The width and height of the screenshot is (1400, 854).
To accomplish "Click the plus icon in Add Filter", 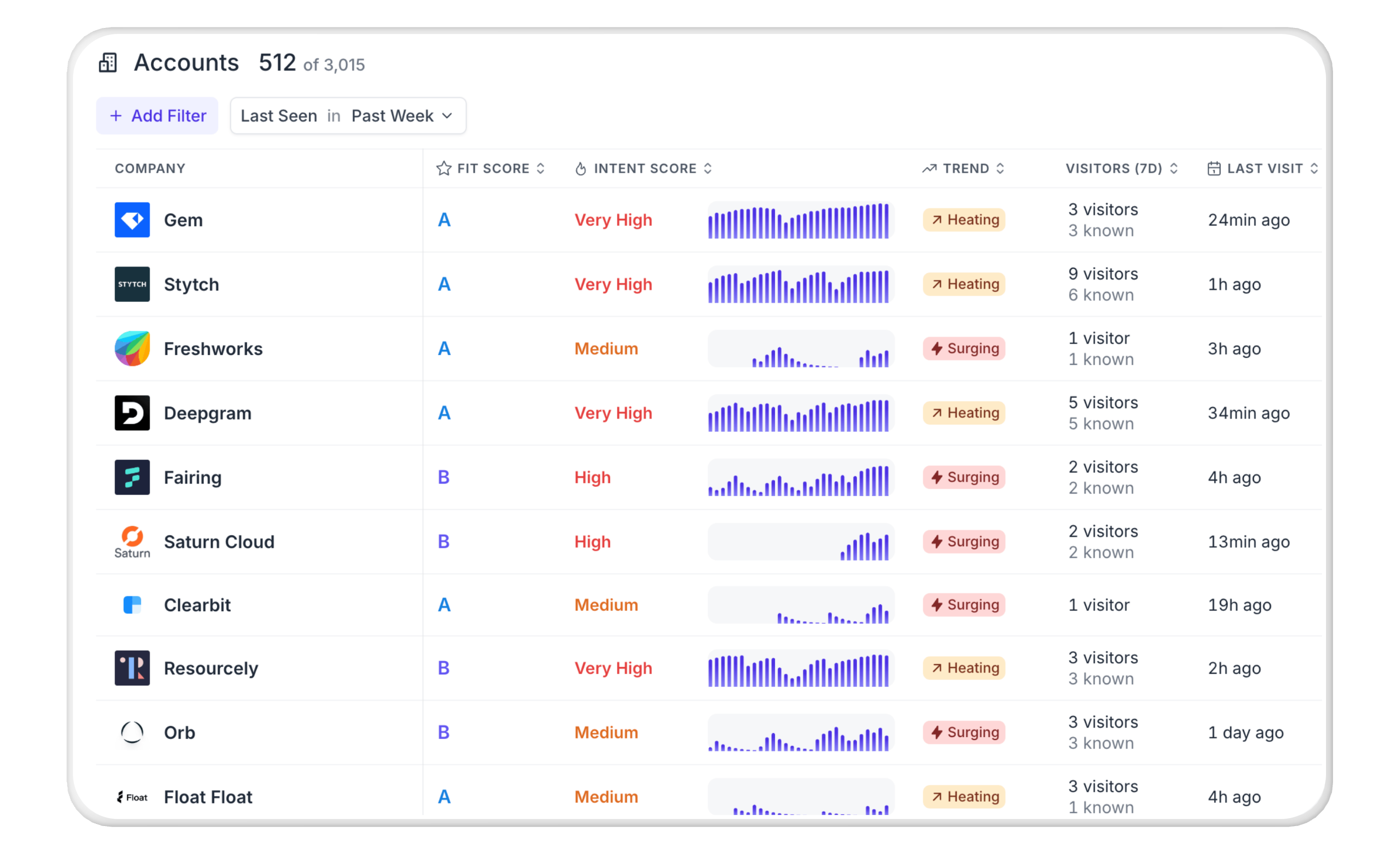I will 116,116.
